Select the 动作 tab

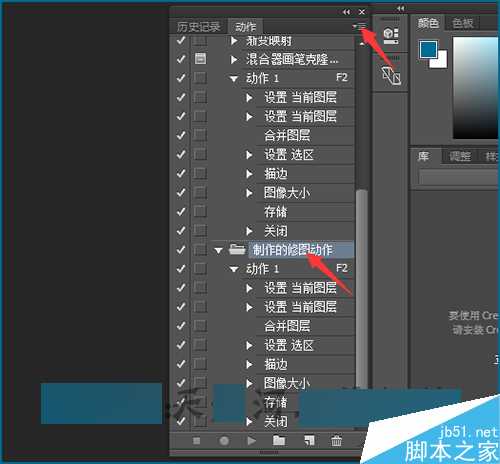245,27
